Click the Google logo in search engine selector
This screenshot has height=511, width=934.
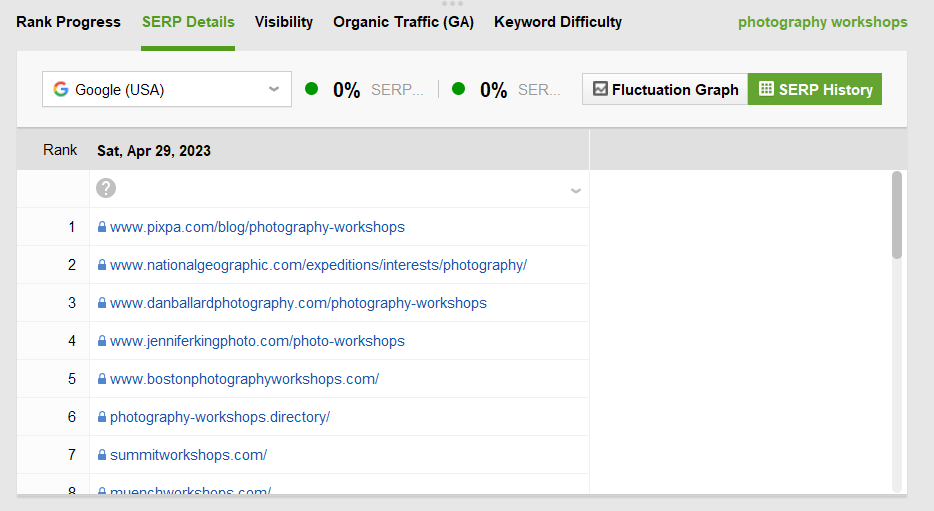click(x=61, y=89)
